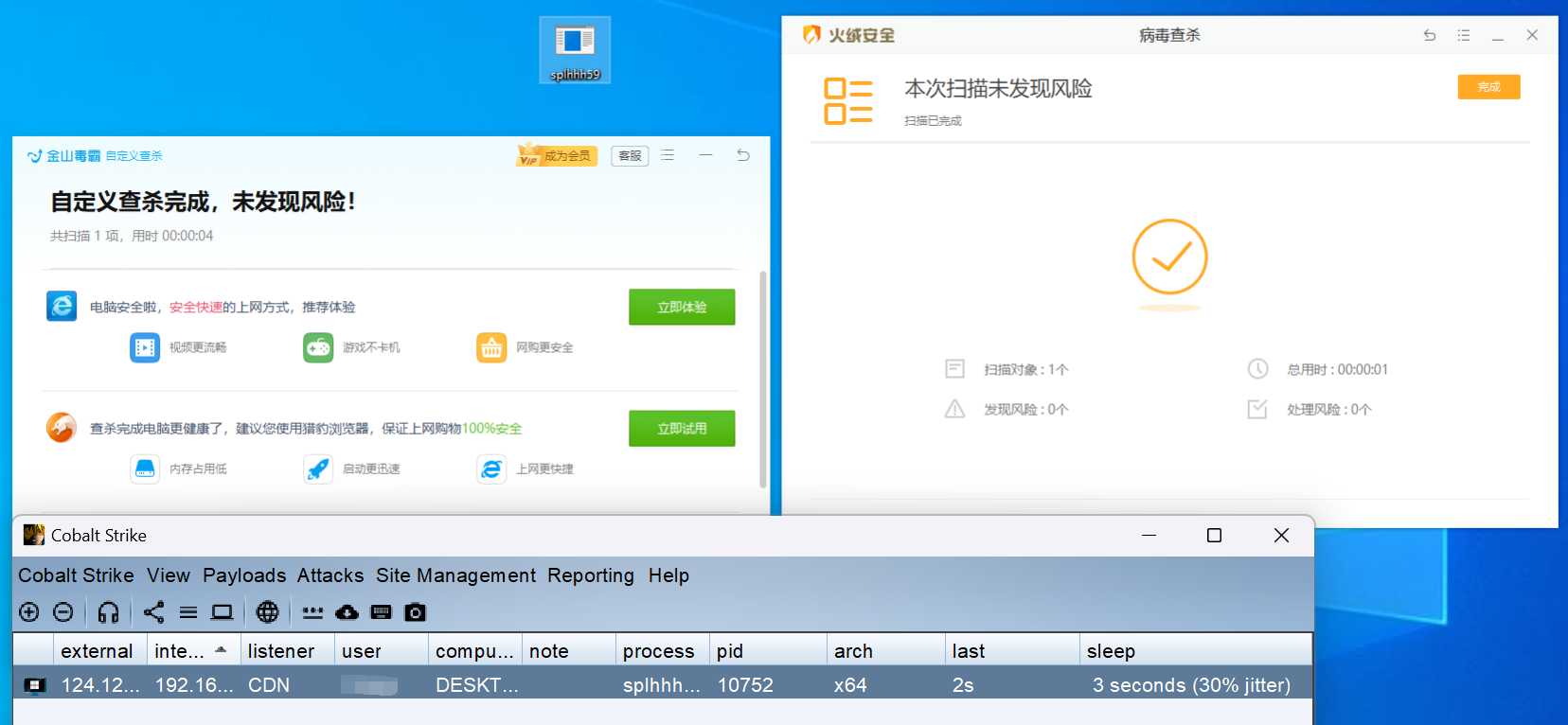
Task: Sort sessions by the listener column header
Action: 287,651
